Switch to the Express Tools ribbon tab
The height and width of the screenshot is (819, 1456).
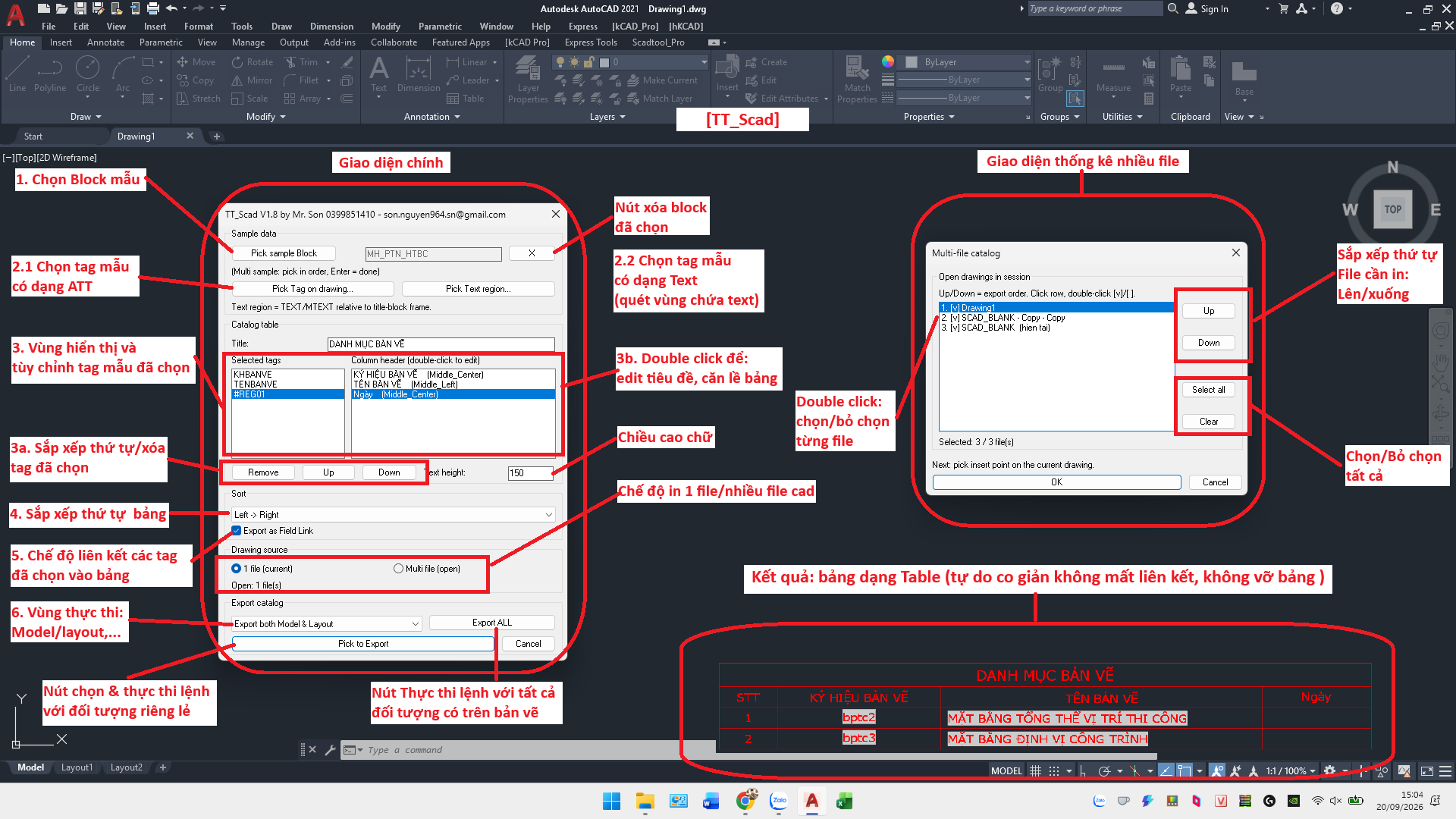pyautogui.click(x=591, y=42)
